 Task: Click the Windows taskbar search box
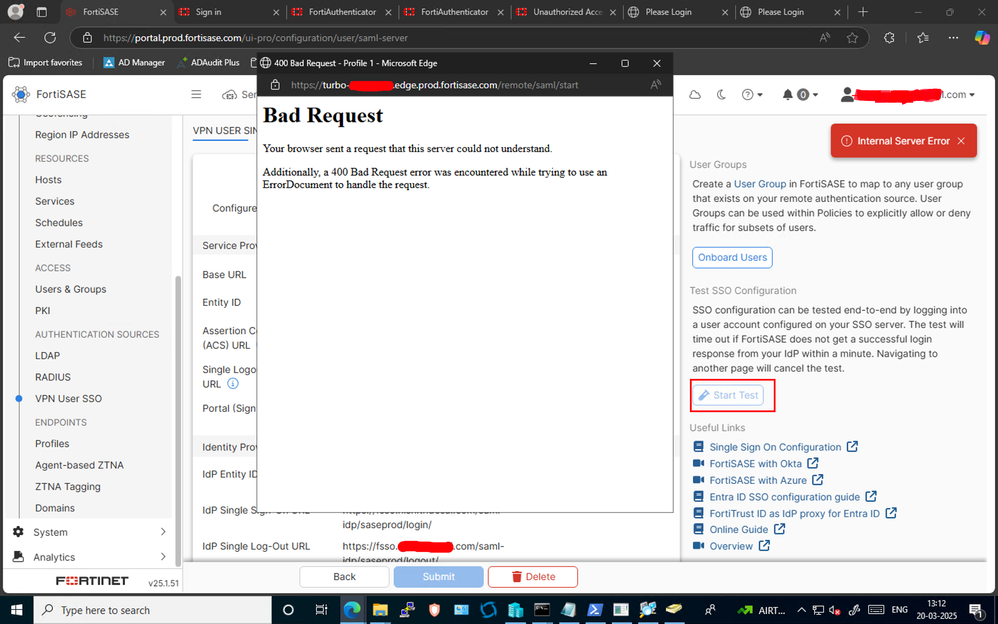[153, 609]
